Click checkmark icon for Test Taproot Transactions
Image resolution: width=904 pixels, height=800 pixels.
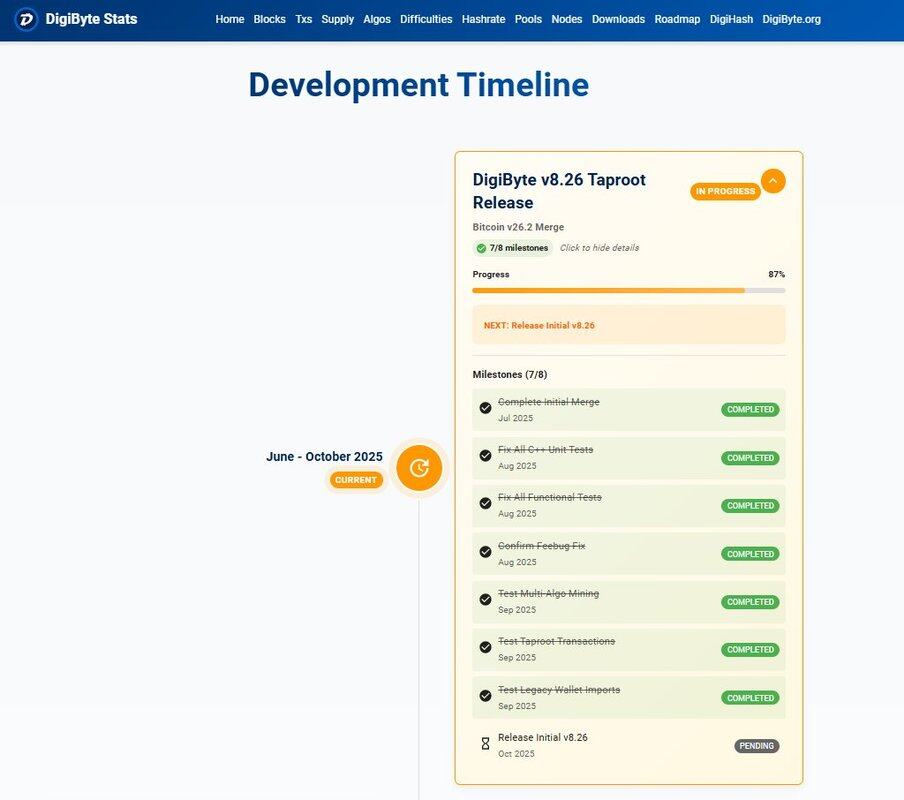coord(485,648)
